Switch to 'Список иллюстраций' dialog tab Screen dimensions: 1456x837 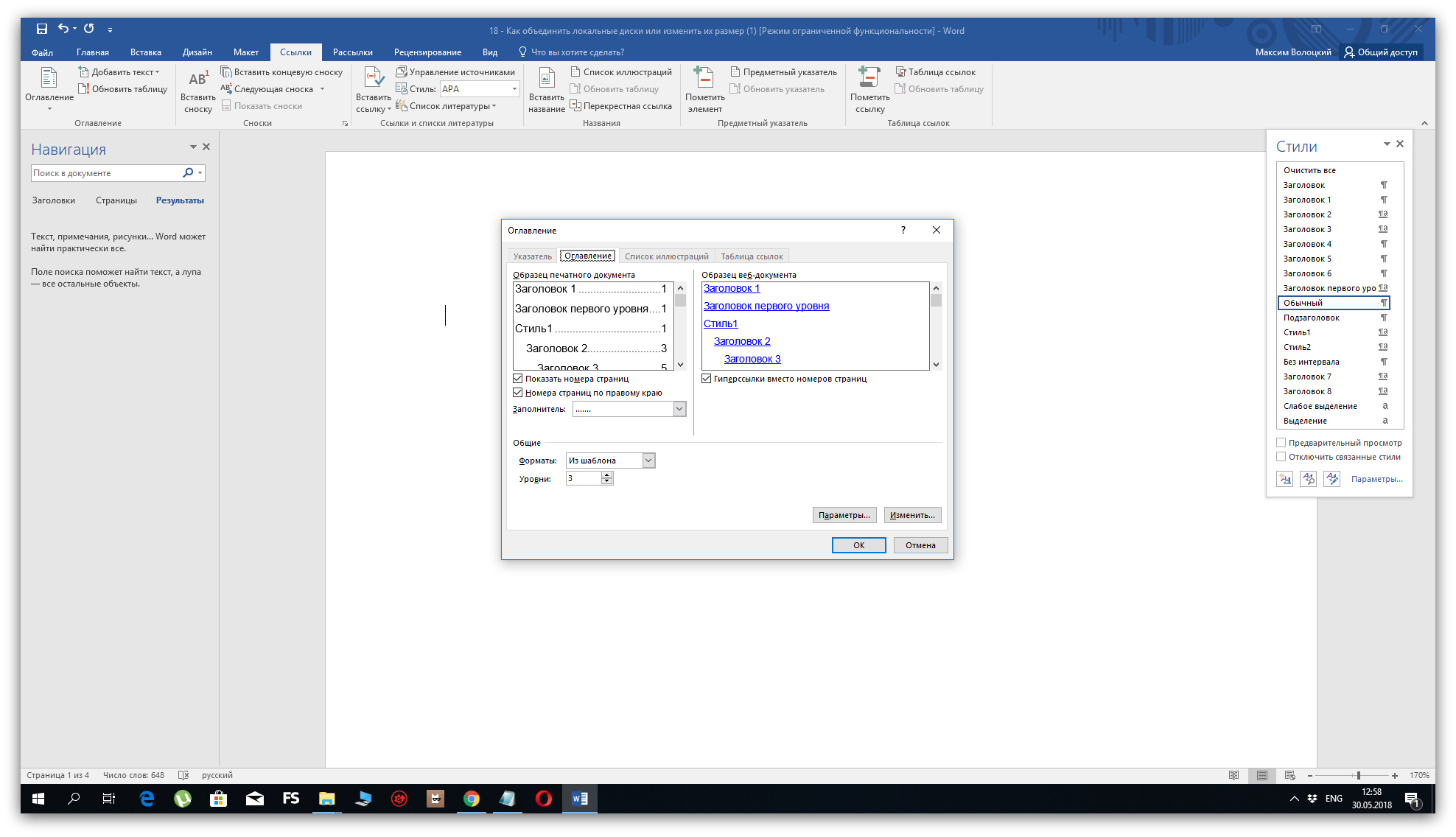click(x=666, y=256)
